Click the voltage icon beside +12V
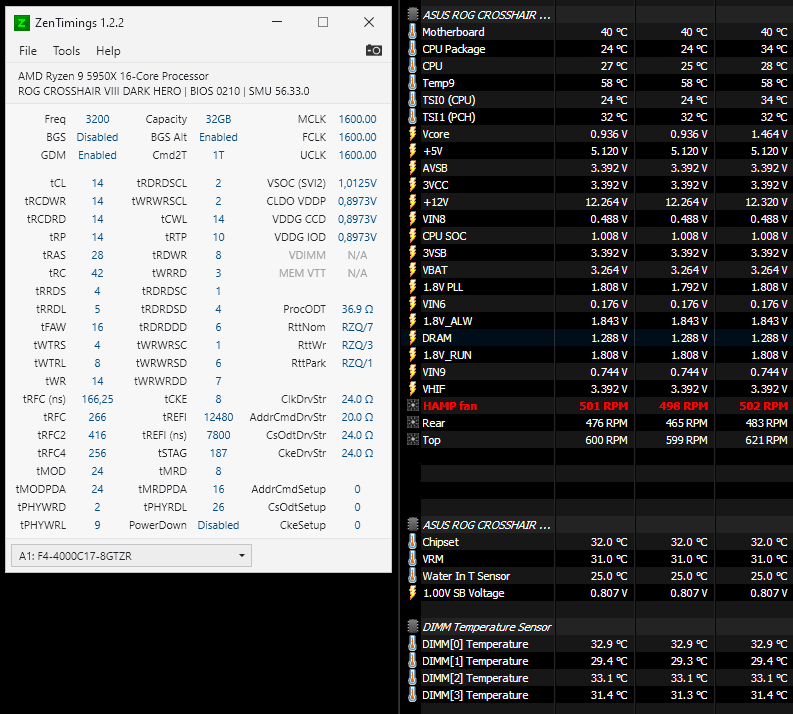 point(413,202)
